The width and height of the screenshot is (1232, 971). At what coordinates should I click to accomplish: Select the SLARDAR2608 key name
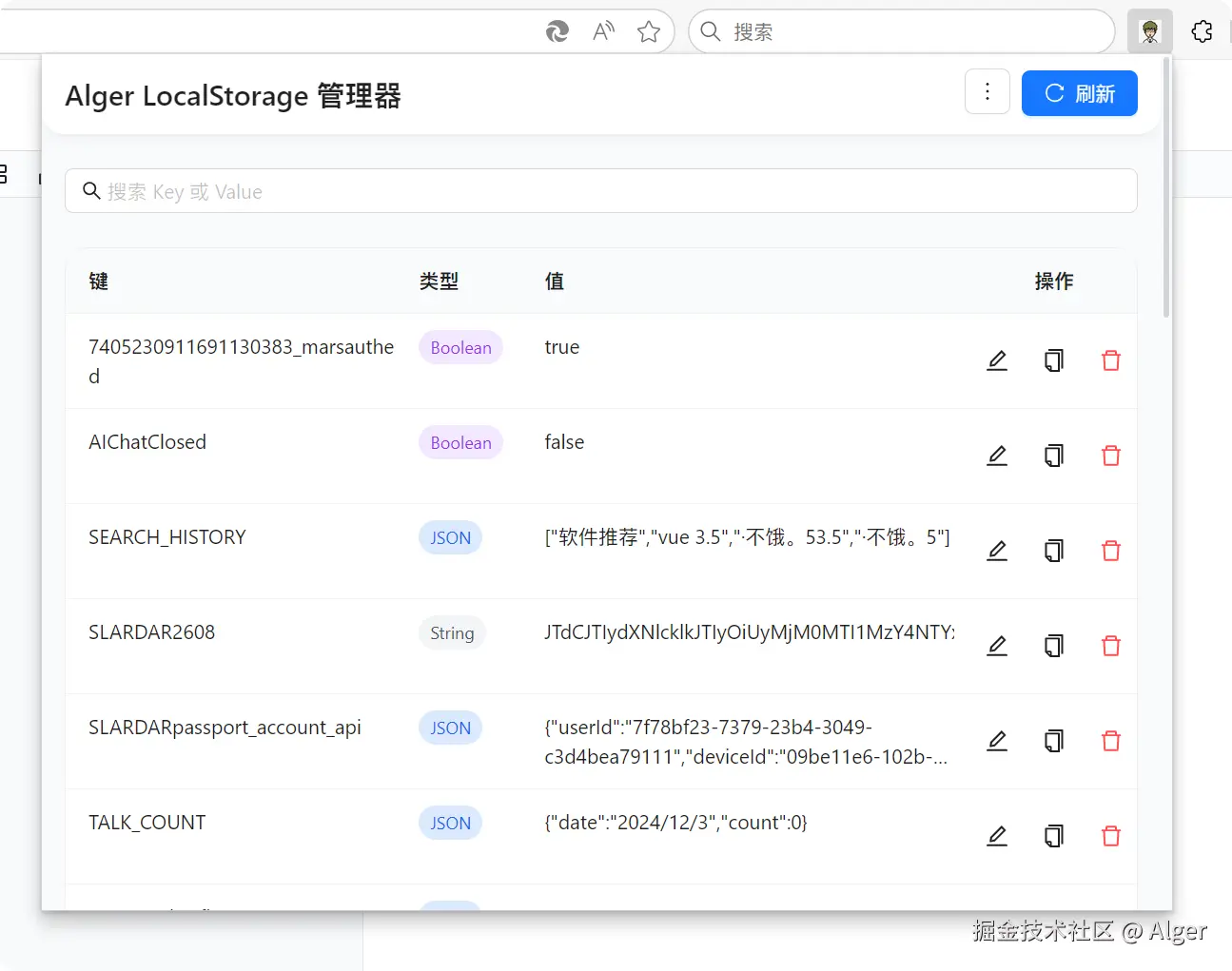(x=152, y=632)
